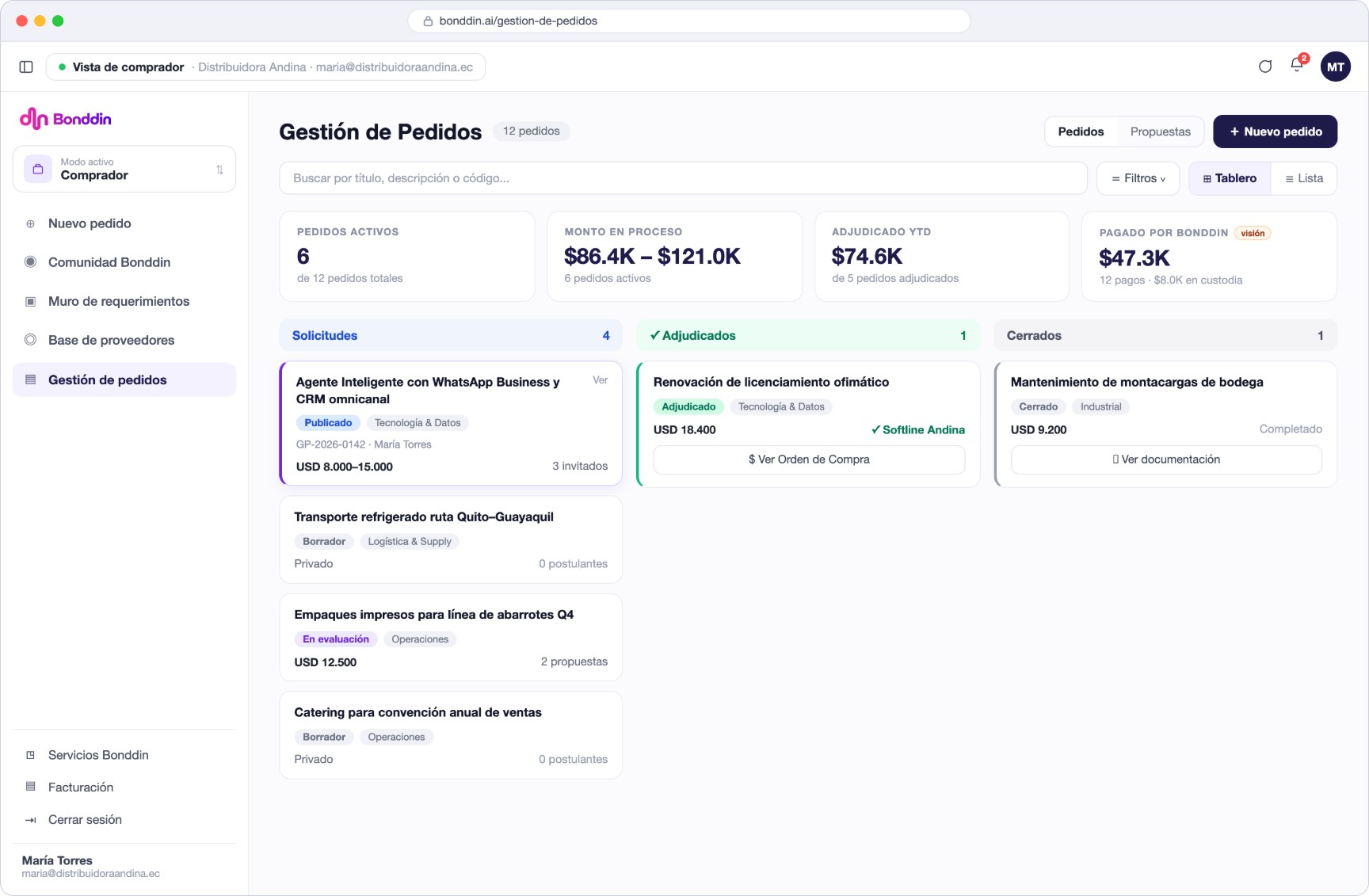Click the address bar lock icon

click(428, 21)
